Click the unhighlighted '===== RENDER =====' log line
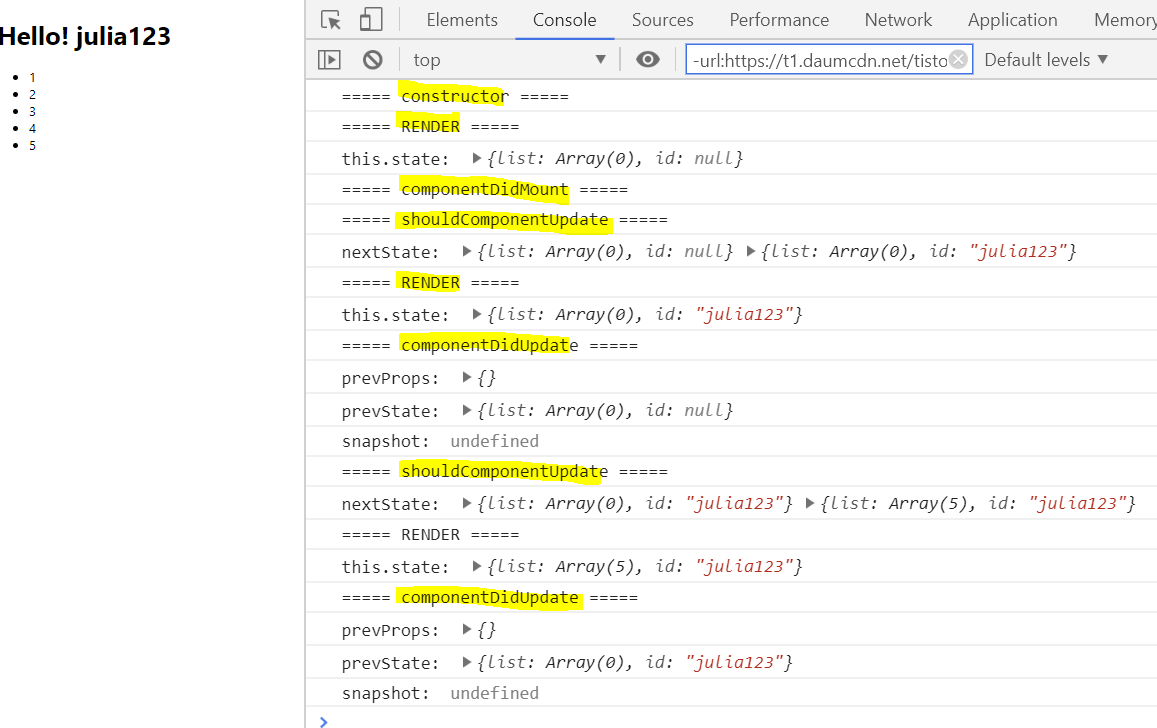1157x728 pixels. click(x=430, y=534)
